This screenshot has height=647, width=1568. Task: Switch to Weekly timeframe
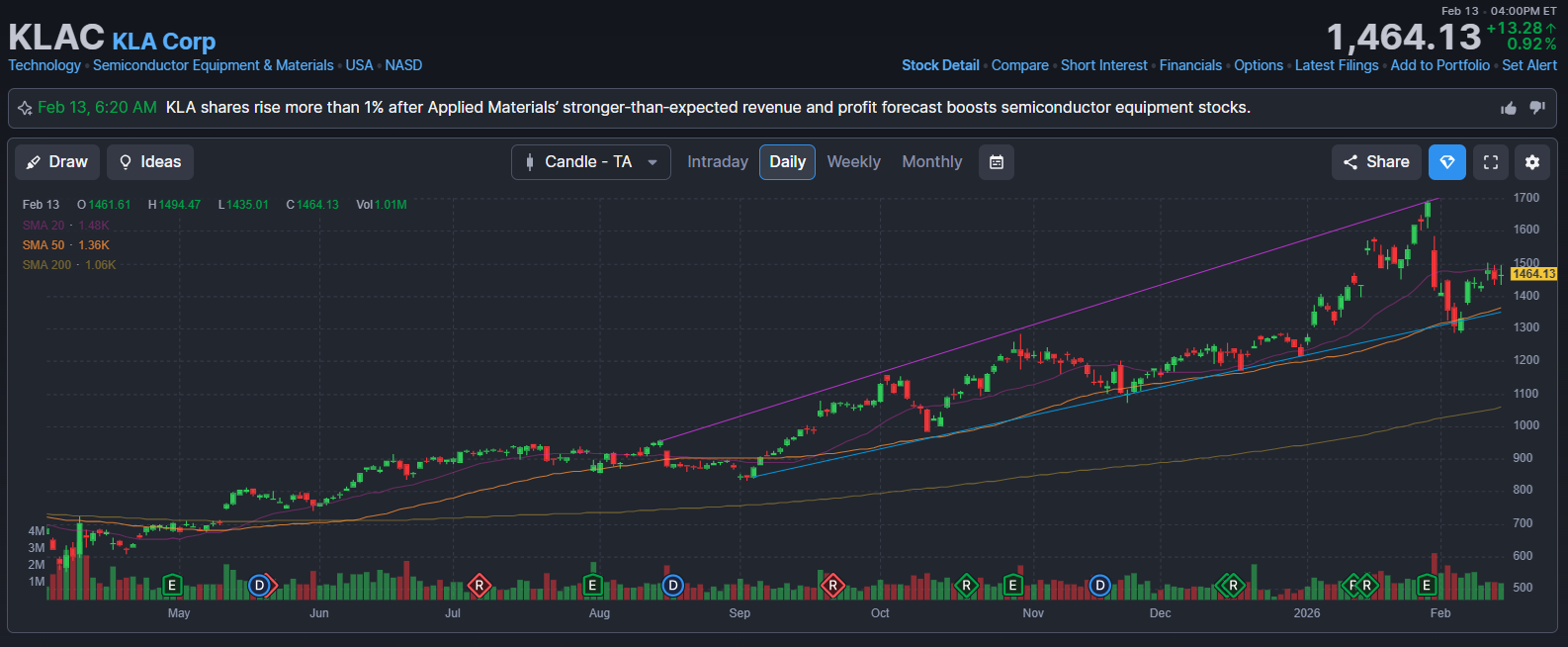853,162
